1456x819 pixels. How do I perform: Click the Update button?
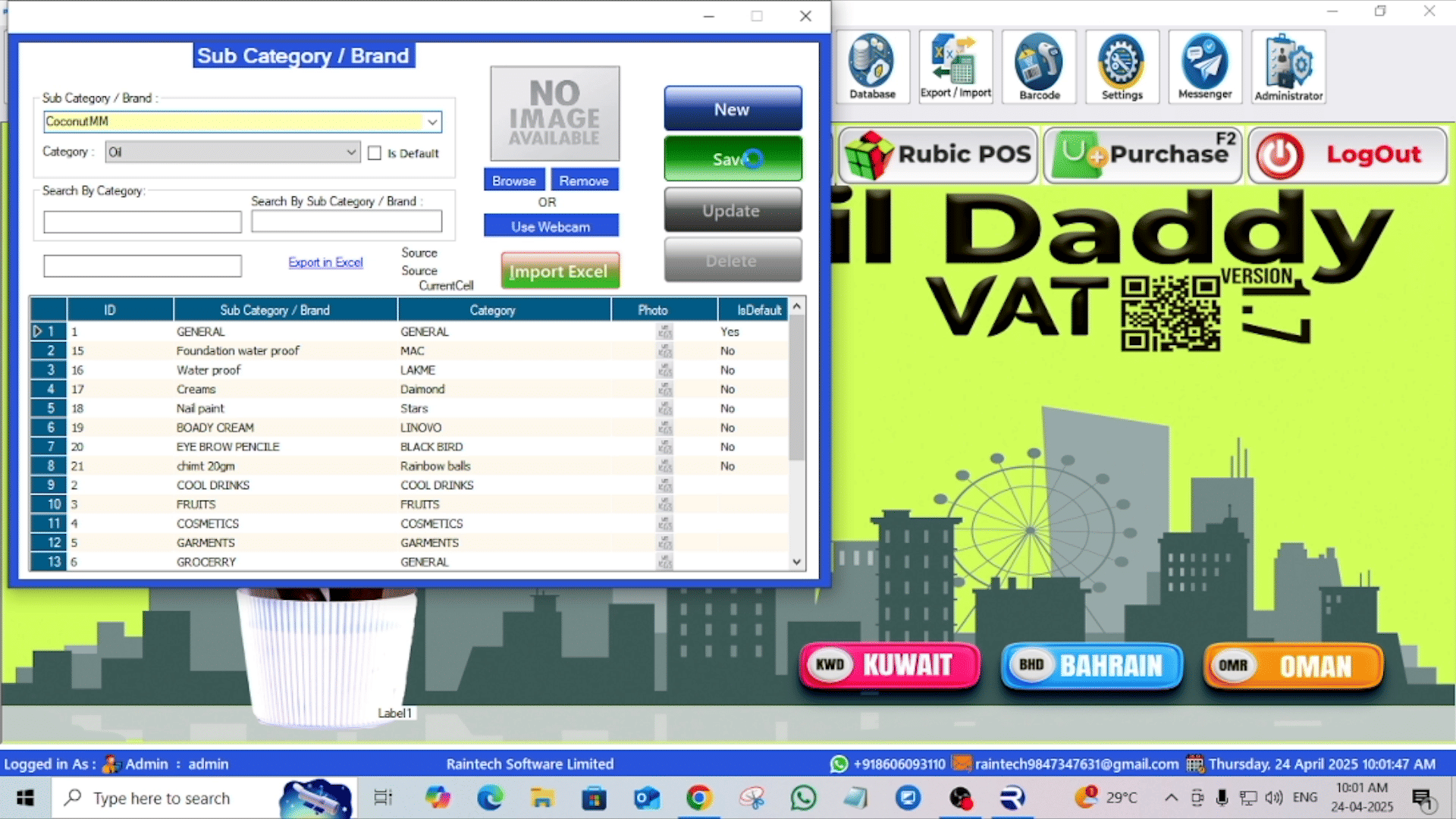733,210
